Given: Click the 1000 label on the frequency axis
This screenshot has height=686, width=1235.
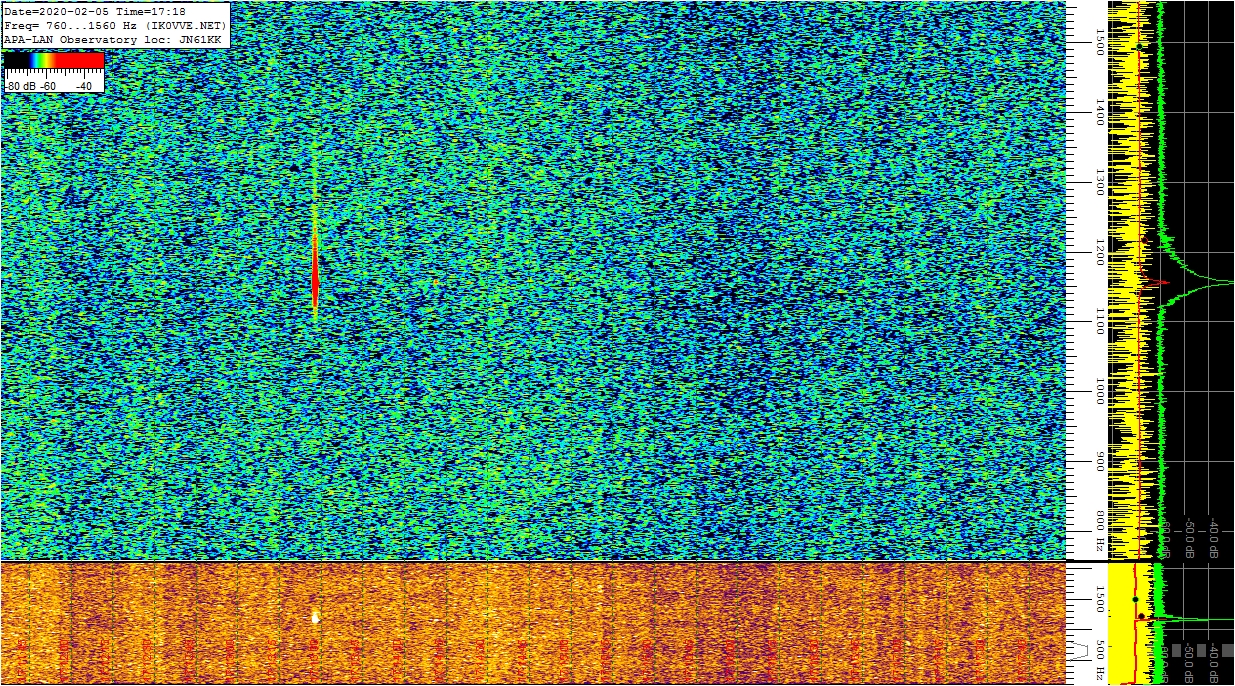Looking at the screenshot, I should point(1100,392).
